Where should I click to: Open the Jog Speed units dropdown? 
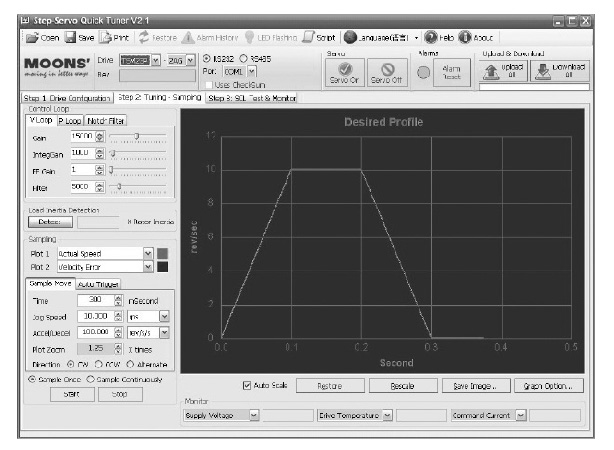coord(164,316)
